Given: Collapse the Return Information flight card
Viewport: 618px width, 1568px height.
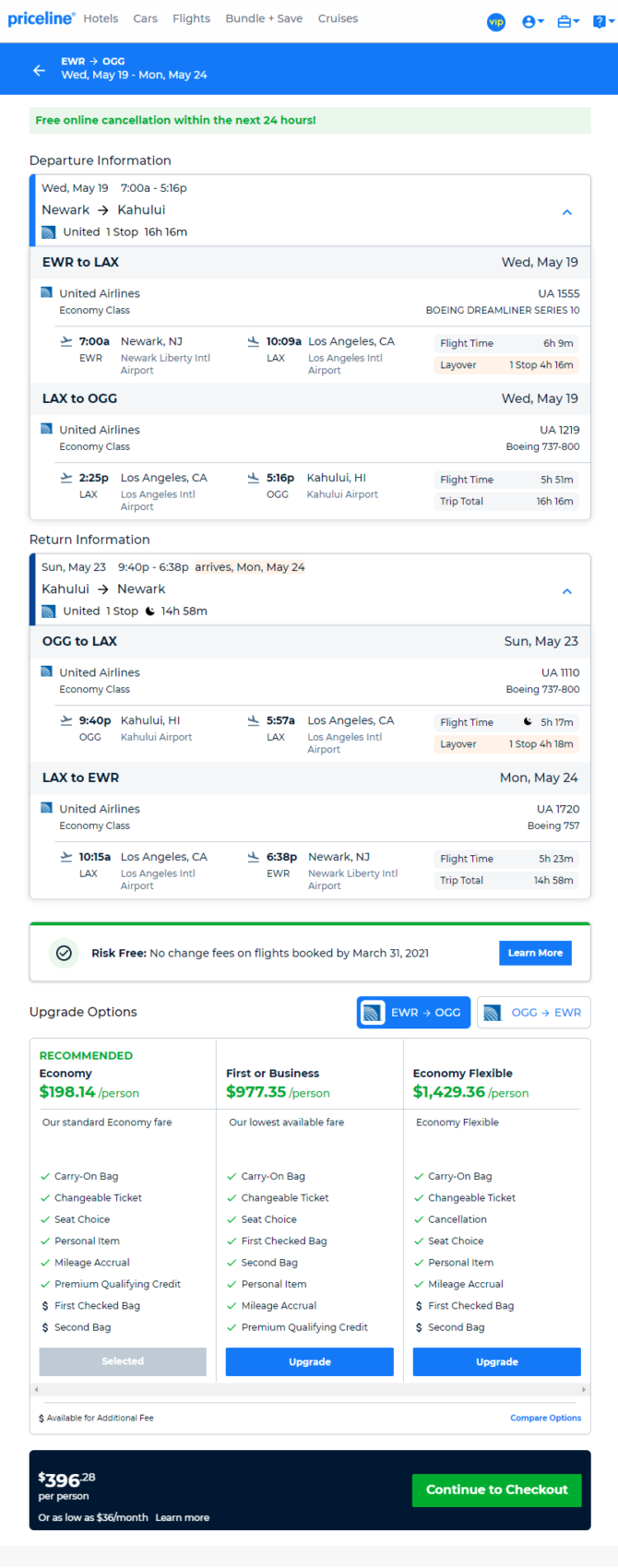Looking at the screenshot, I should (567, 591).
